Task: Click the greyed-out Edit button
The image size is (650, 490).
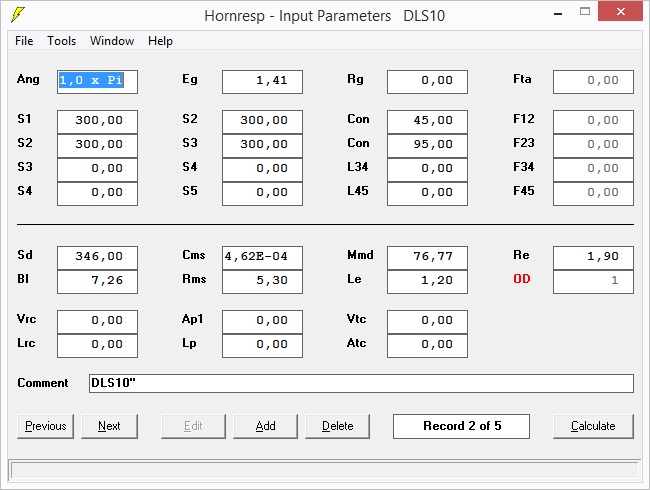Action: [x=193, y=426]
